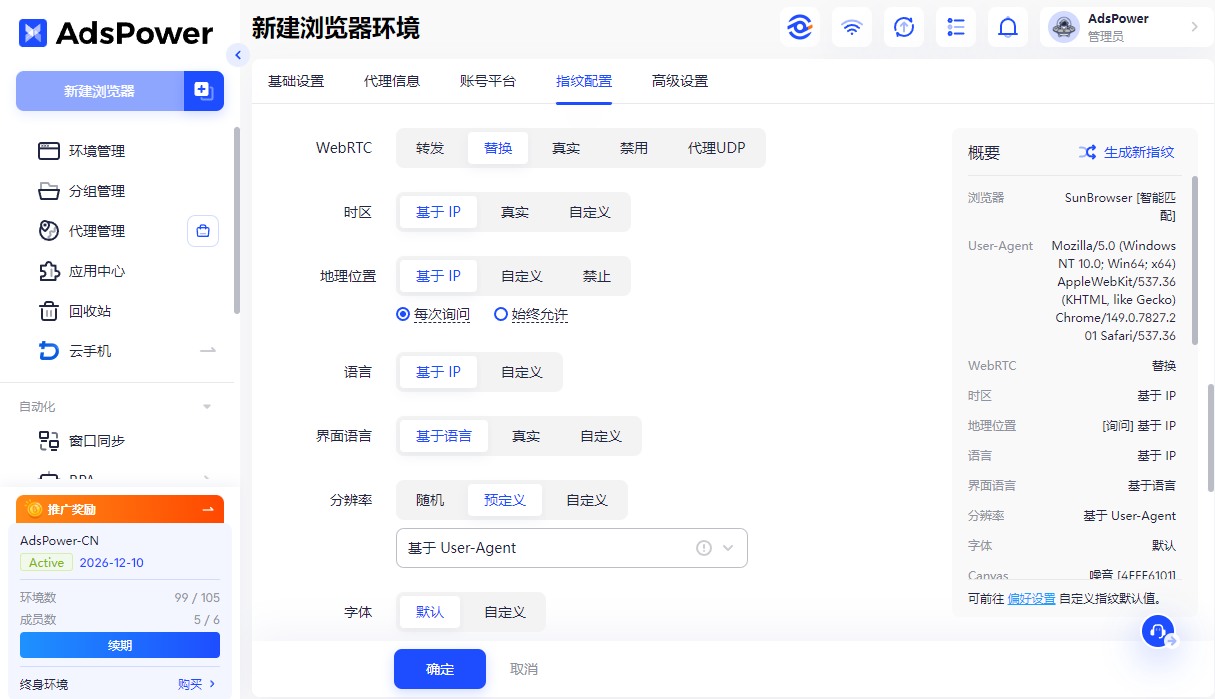Open customer support headset button

coord(1158,631)
